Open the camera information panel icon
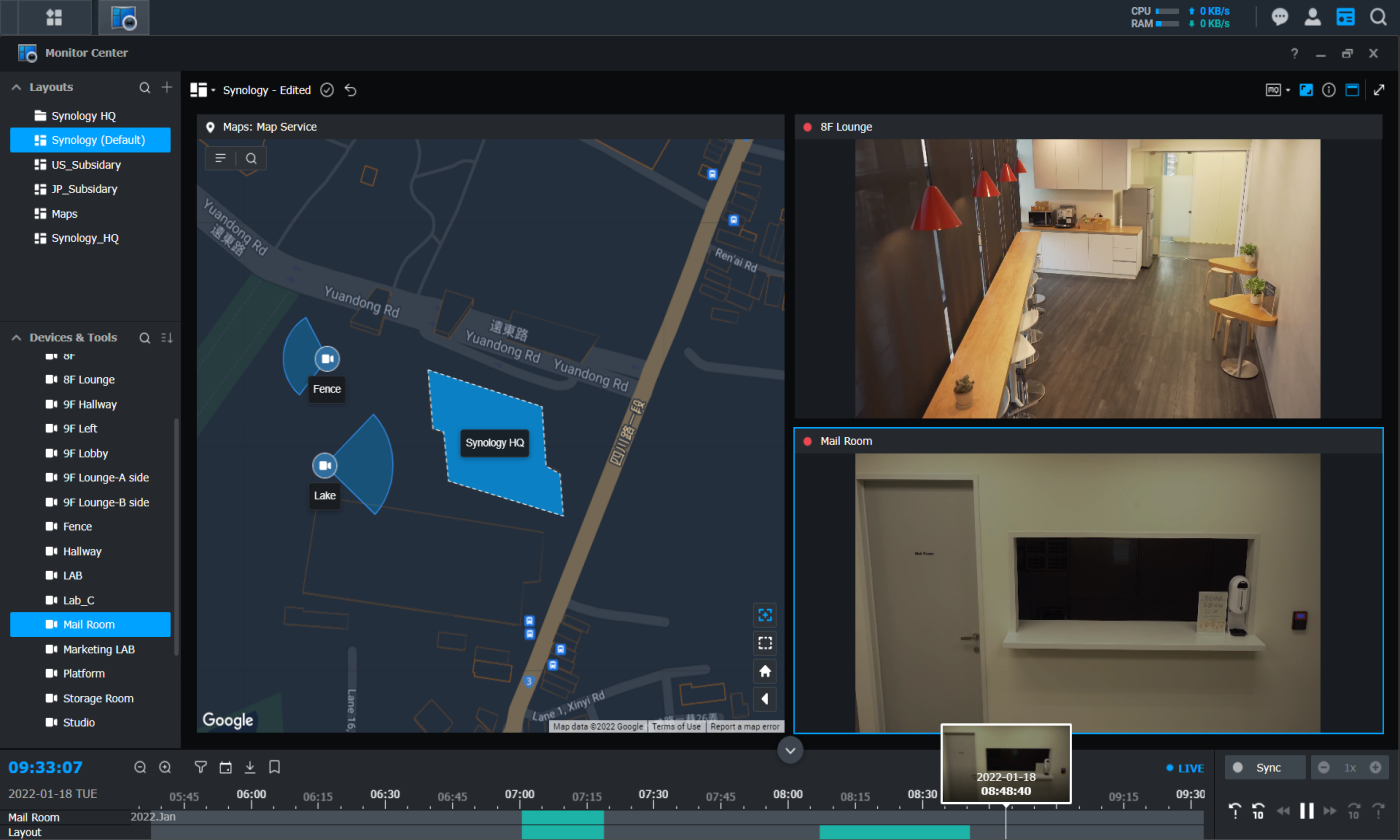 click(x=1329, y=90)
